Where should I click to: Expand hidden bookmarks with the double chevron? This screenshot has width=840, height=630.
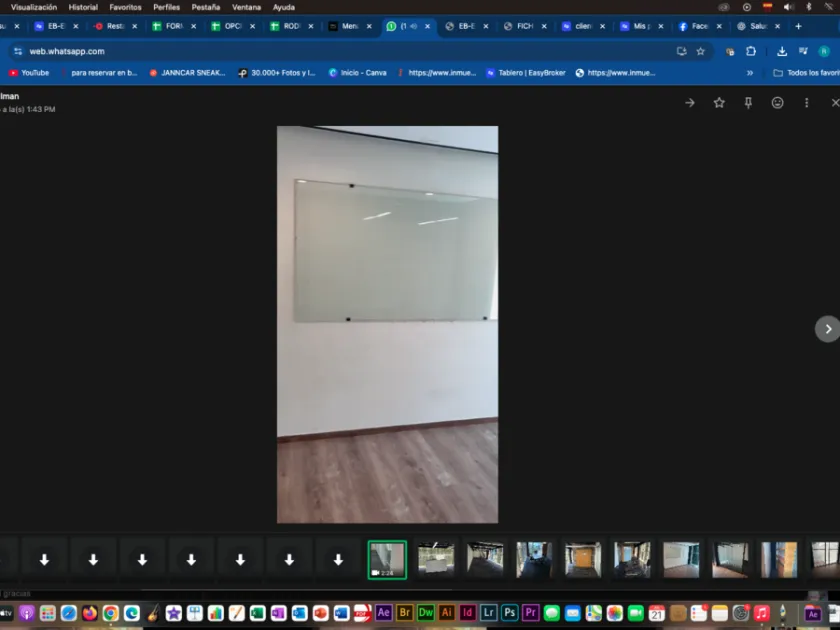750,73
